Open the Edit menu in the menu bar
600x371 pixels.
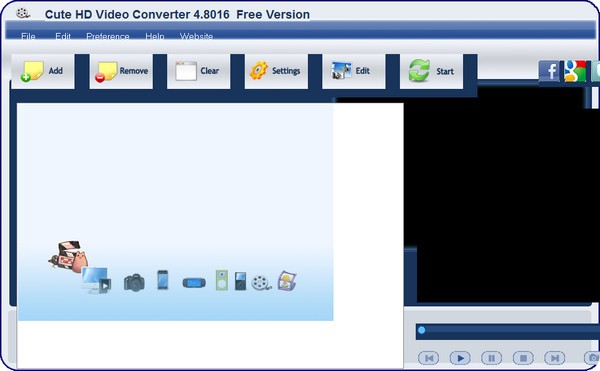click(63, 36)
